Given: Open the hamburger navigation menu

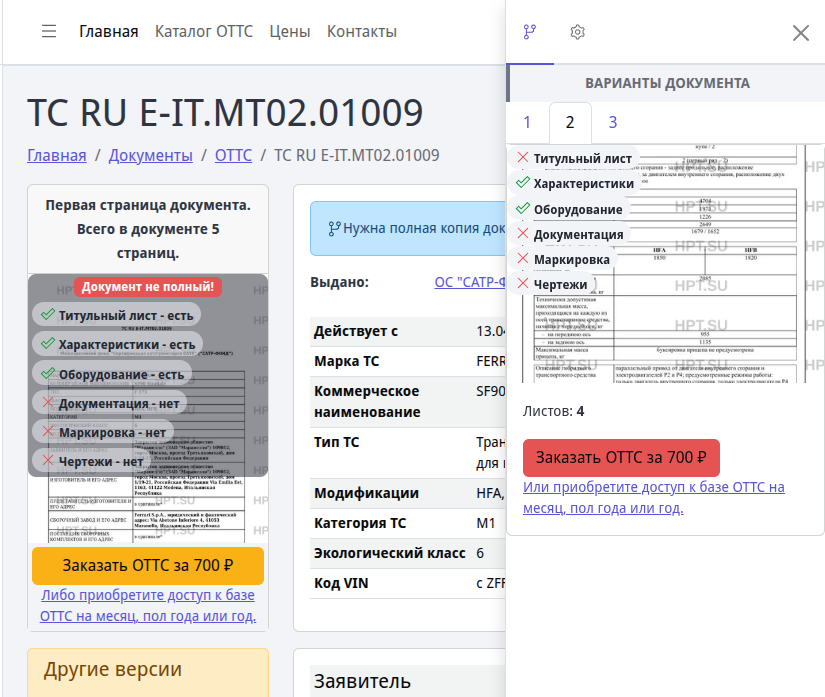Looking at the screenshot, I should coord(49,32).
